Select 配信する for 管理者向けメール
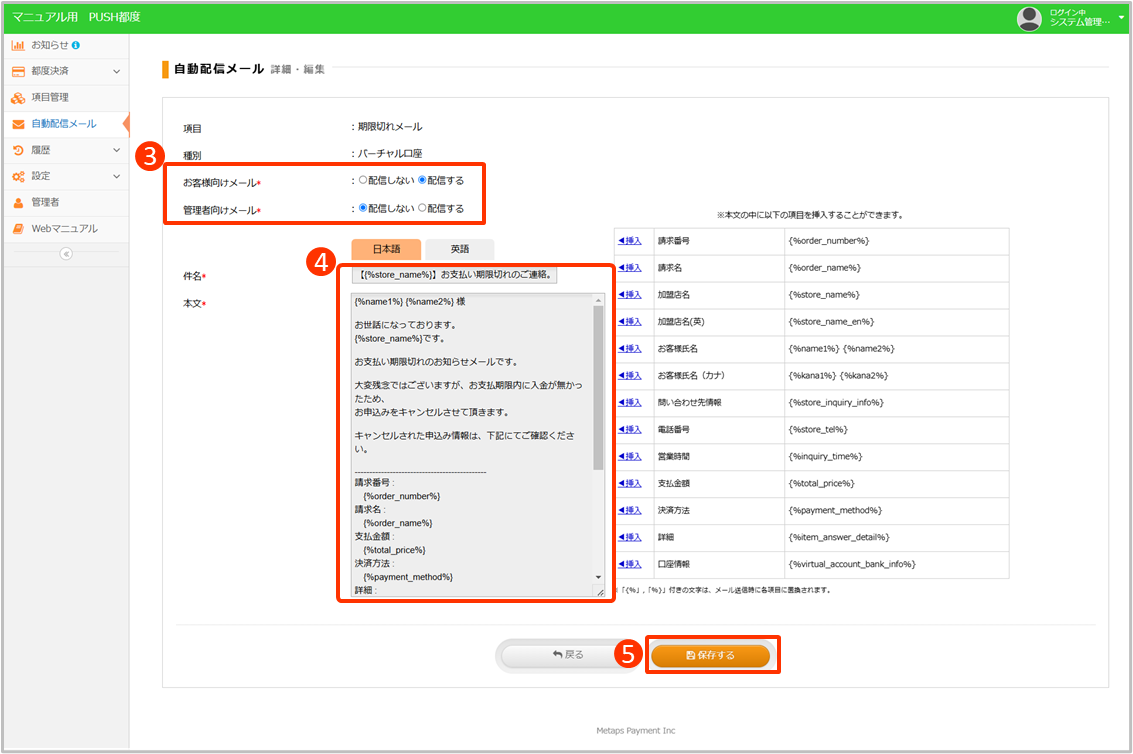 422,208
